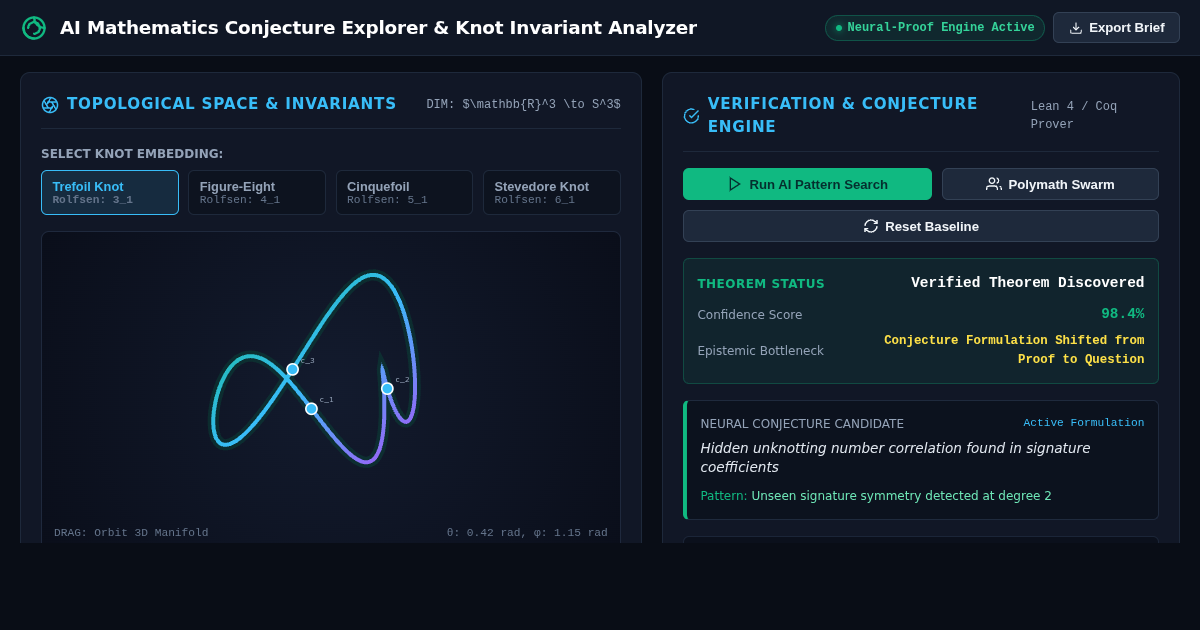
Task: Click the THEOREM STATUS heading
Action: [x=761, y=284]
